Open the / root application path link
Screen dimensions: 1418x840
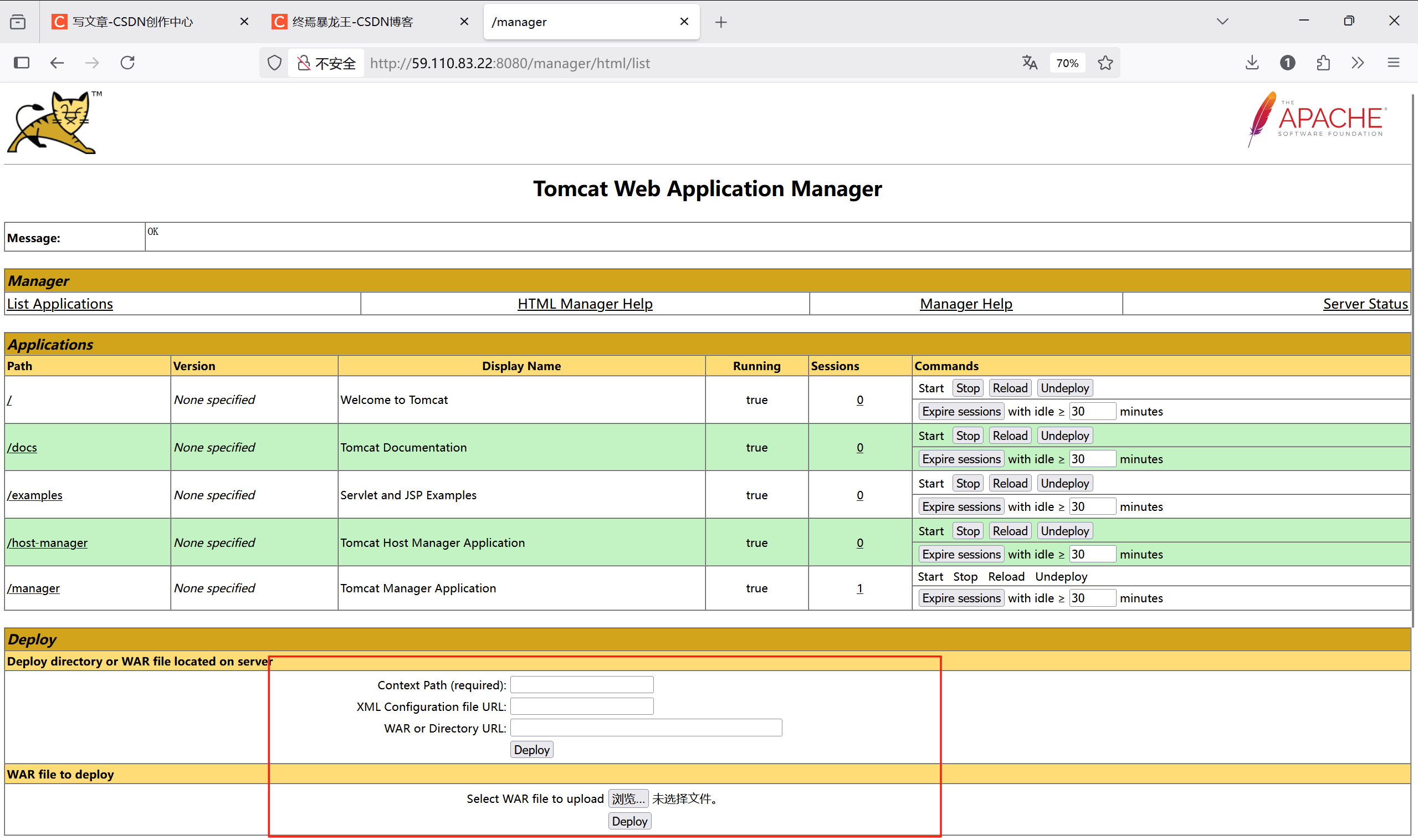pyautogui.click(x=9, y=400)
